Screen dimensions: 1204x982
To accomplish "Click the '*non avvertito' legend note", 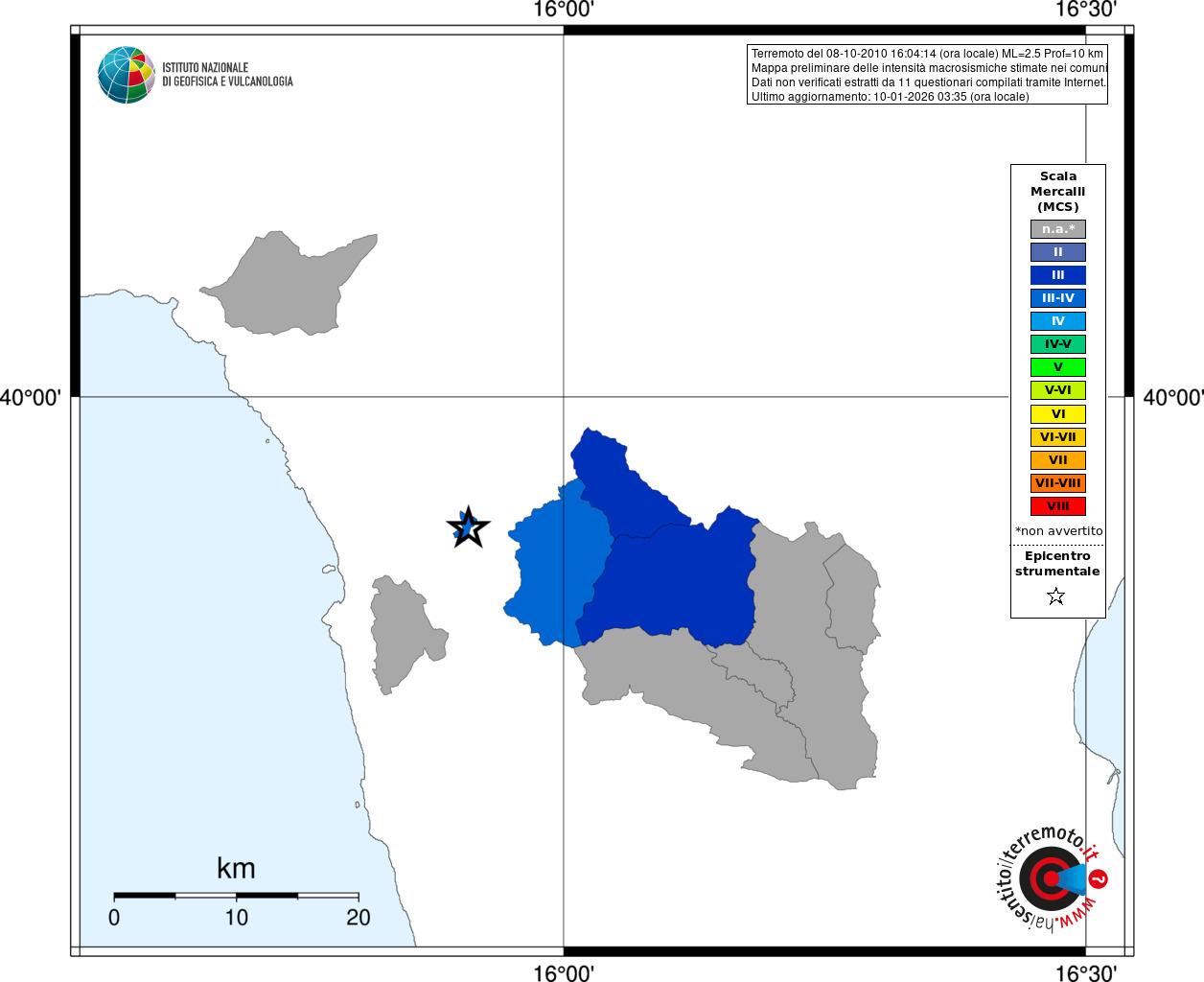I will pos(1058,531).
